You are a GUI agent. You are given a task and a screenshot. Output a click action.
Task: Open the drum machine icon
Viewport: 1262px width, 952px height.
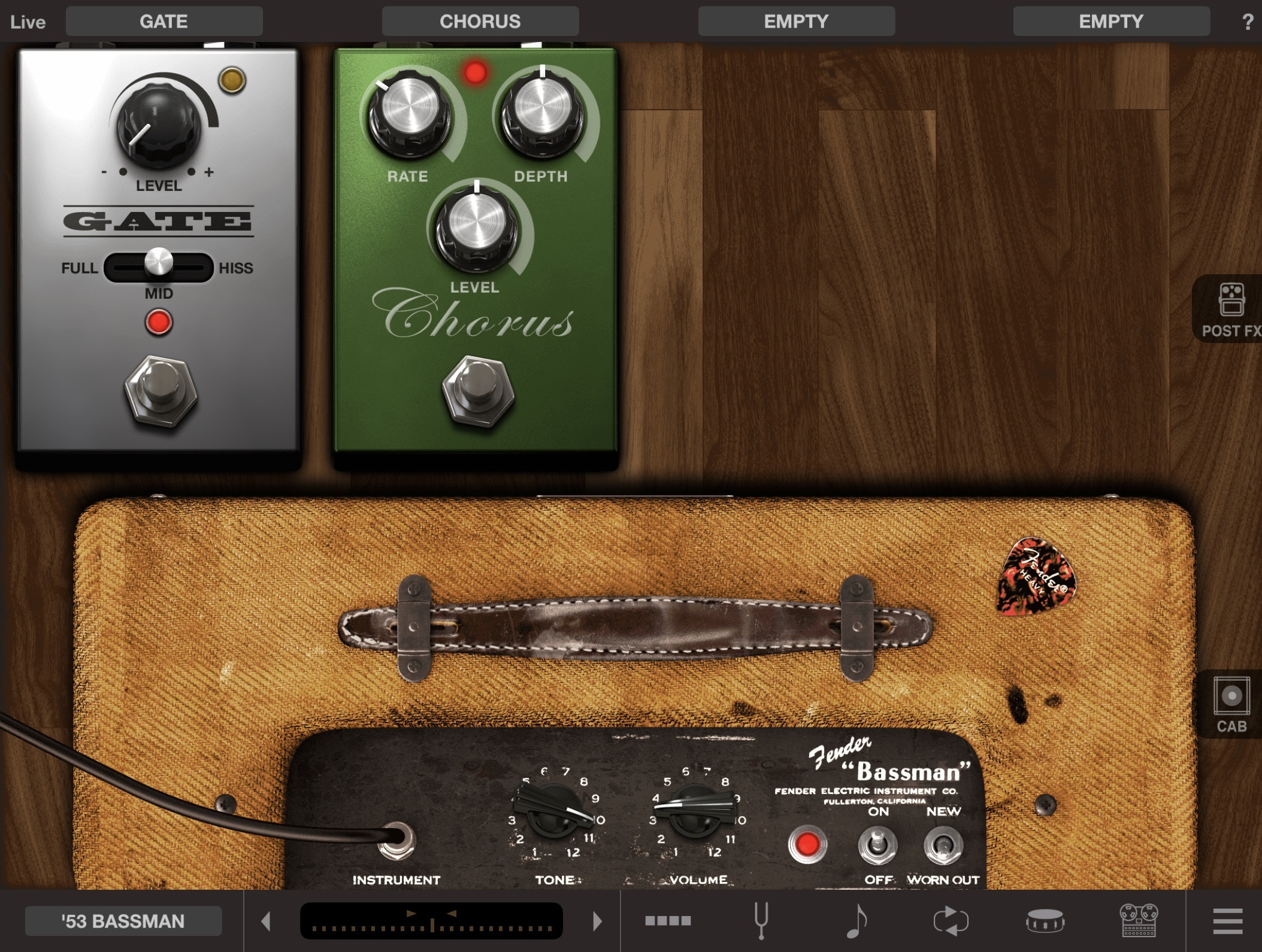tap(1045, 921)
